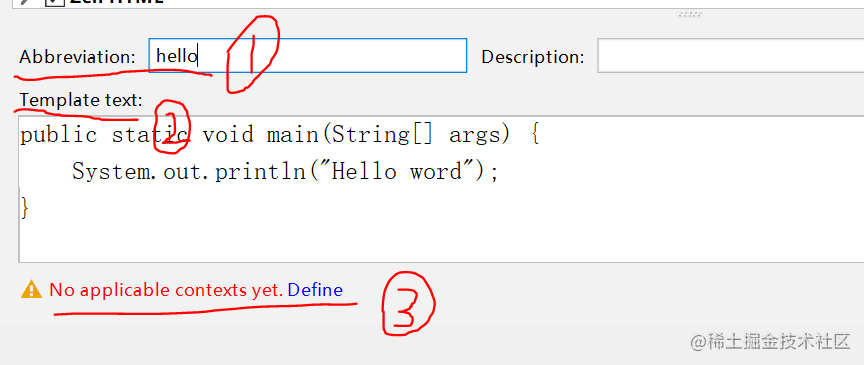The image size is (864, 365).
Task: Click the Abbreviation field containing hello
Action: pos(307,56)
